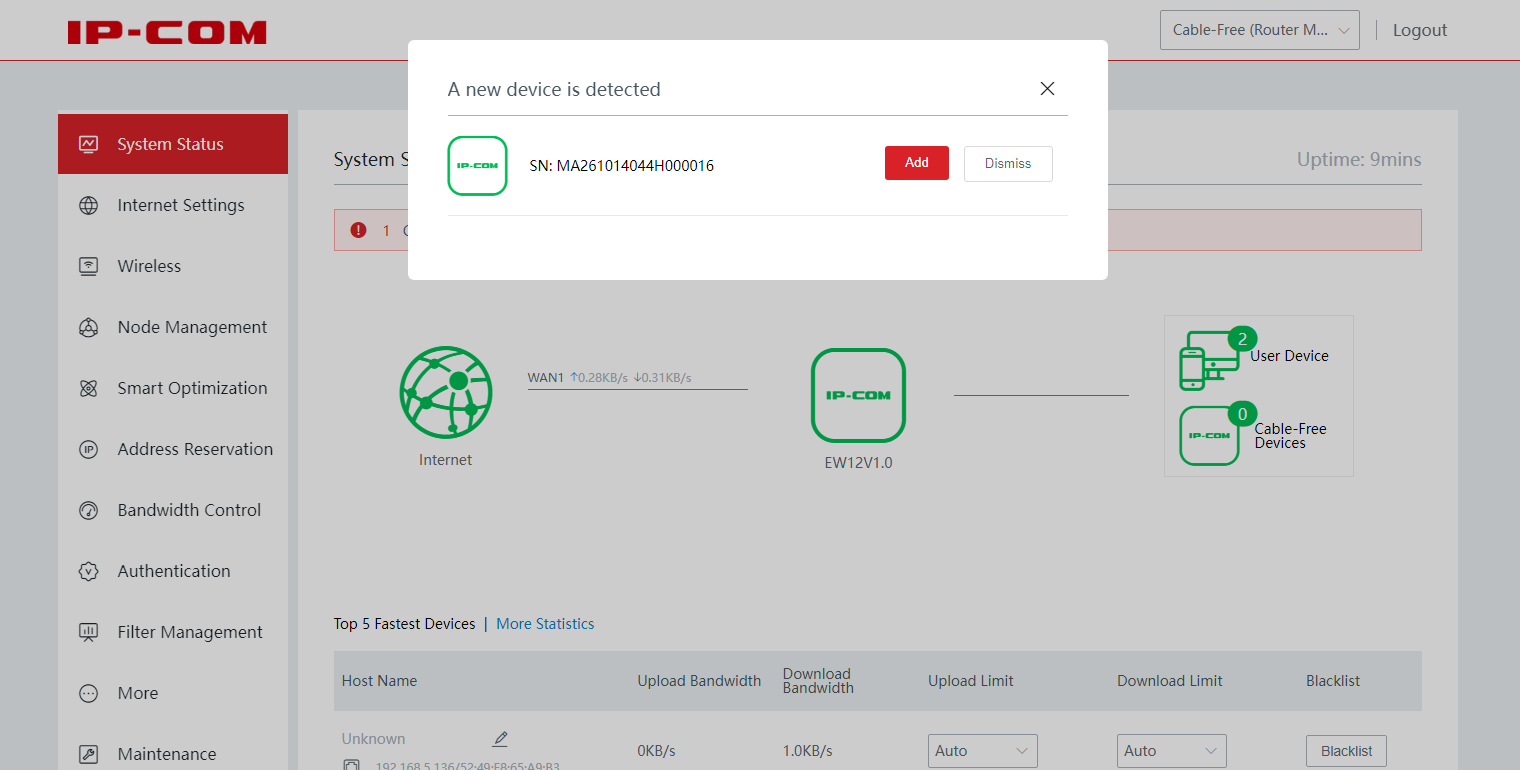The width and height of the screenshot is (1520, 770).
Task: Click the Authentication shield icon
Action: click(x=88, y=571)
